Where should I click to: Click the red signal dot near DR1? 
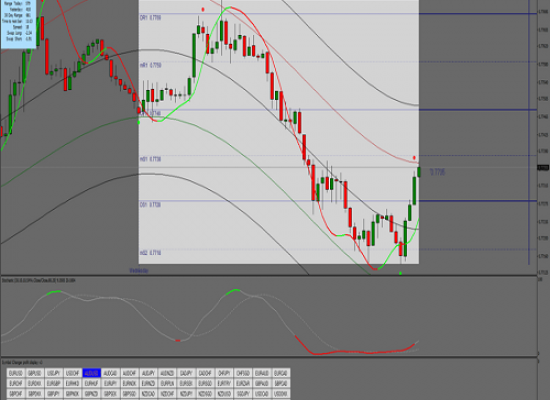pyautogui.click(x=203, y=9)
